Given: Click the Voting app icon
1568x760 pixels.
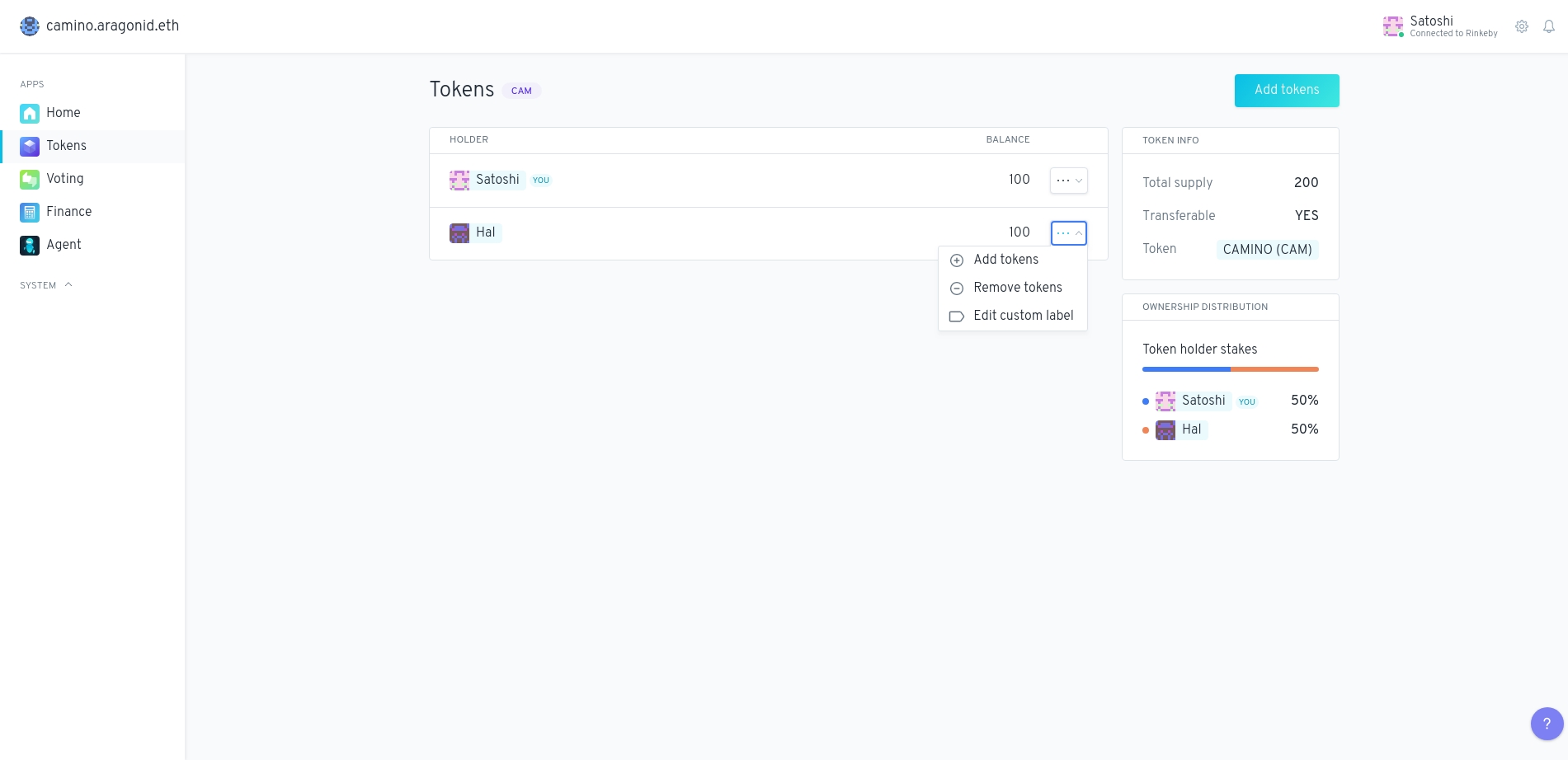Looking at the screenshot, I should coord(30,179).
